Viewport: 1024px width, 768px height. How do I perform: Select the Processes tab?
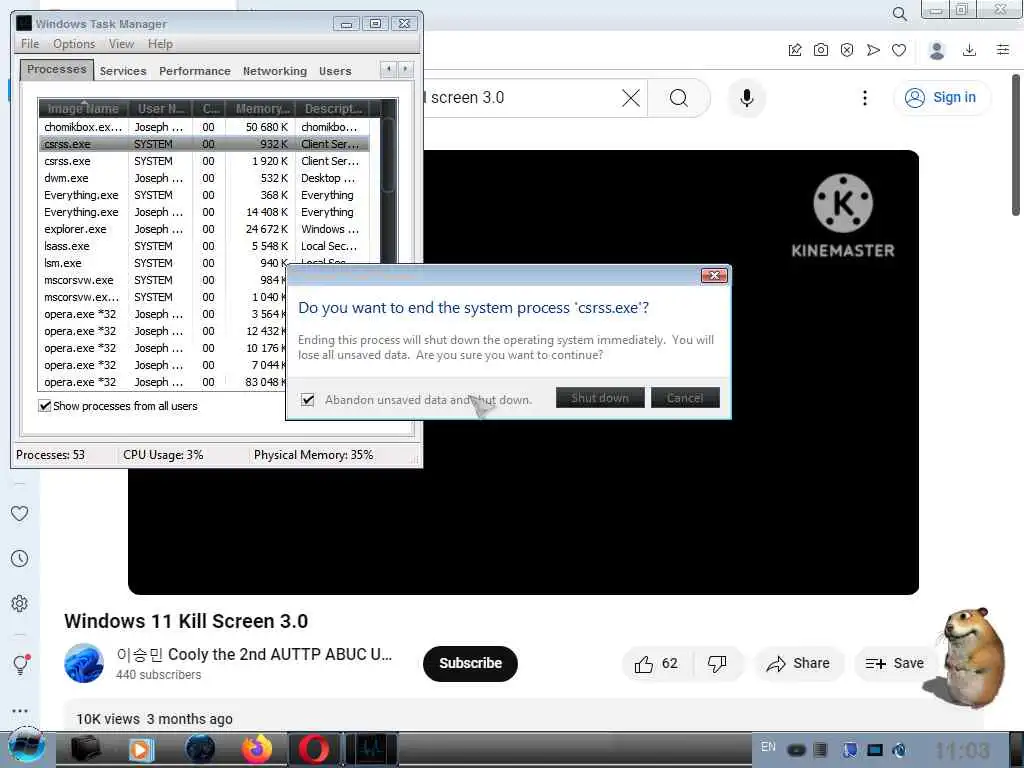pyautogui.click(x=57, y=69)
